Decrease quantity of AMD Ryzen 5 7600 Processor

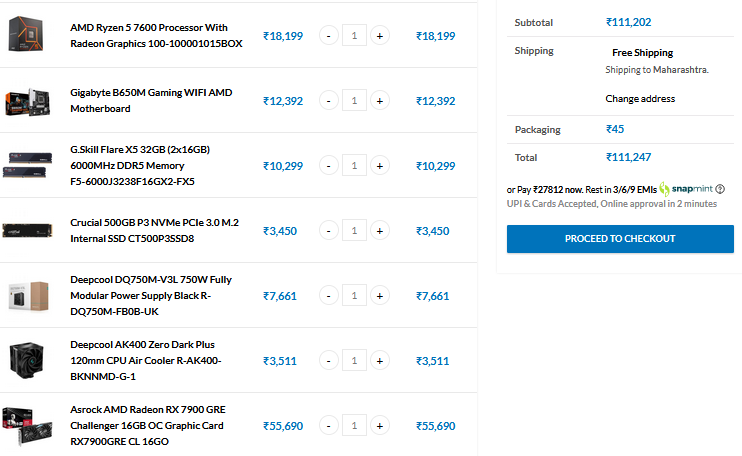pos(328,36)
